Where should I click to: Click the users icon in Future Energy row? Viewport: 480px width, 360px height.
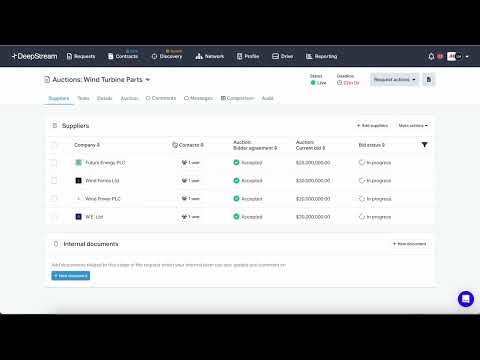184,163
